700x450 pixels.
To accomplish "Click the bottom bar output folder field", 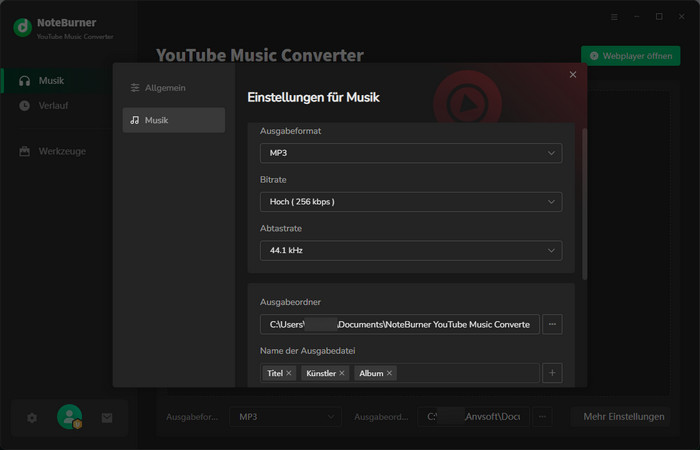I will [473, 417].
